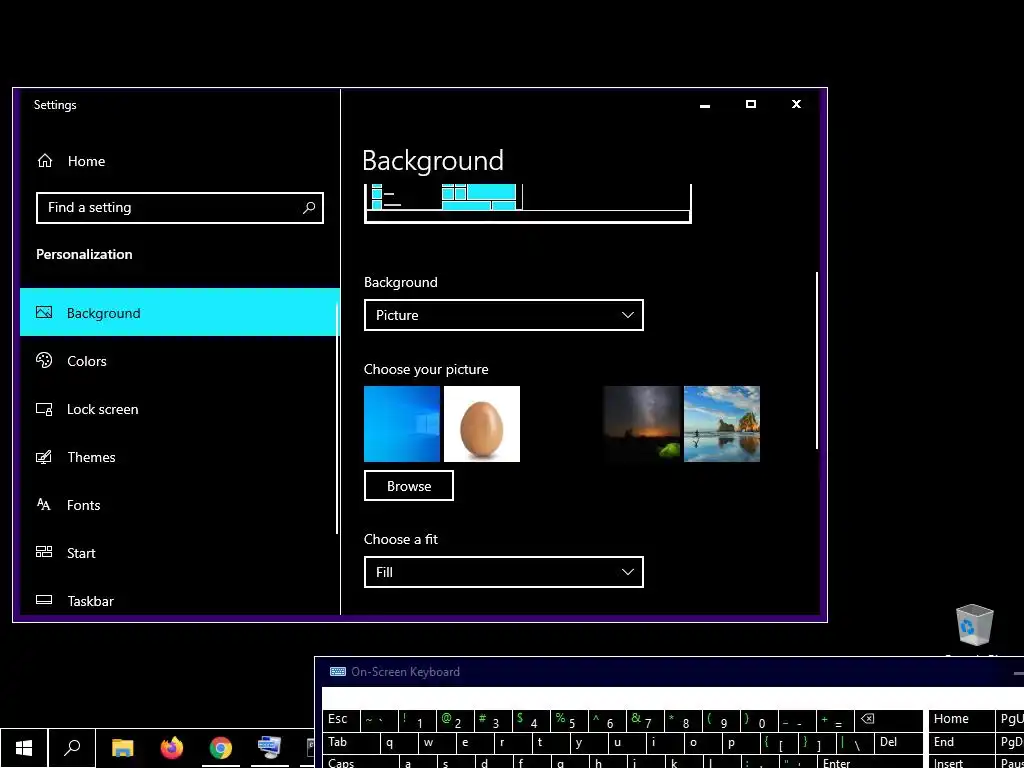Viewport: 1024px width, 768px height.
Task: Open the Windows Start menu
Action: coord(24,748)
